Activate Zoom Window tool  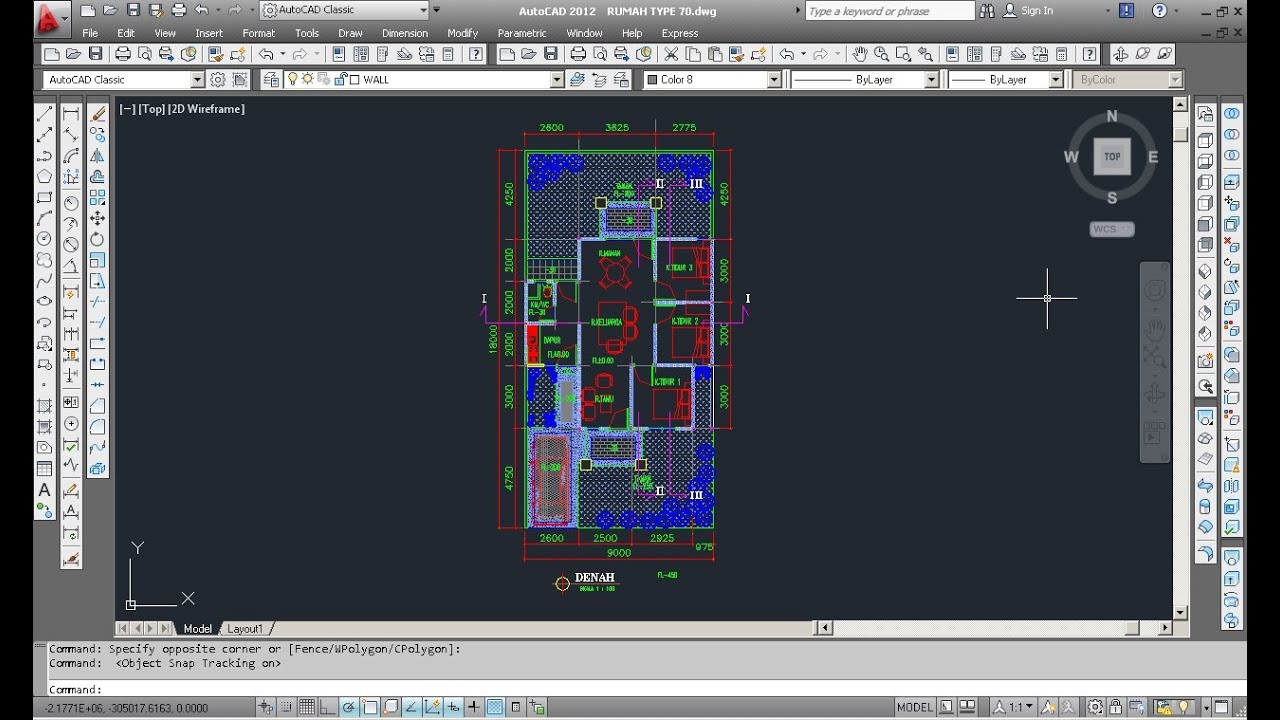(x=904, y=54)
